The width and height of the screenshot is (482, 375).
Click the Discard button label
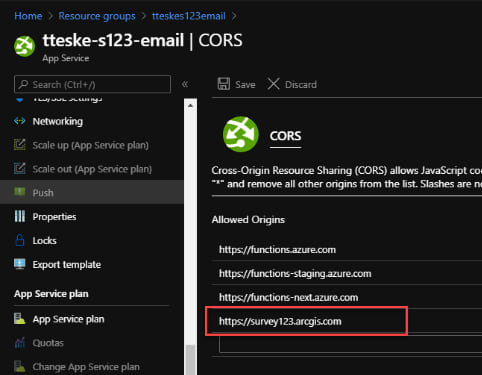301,85
